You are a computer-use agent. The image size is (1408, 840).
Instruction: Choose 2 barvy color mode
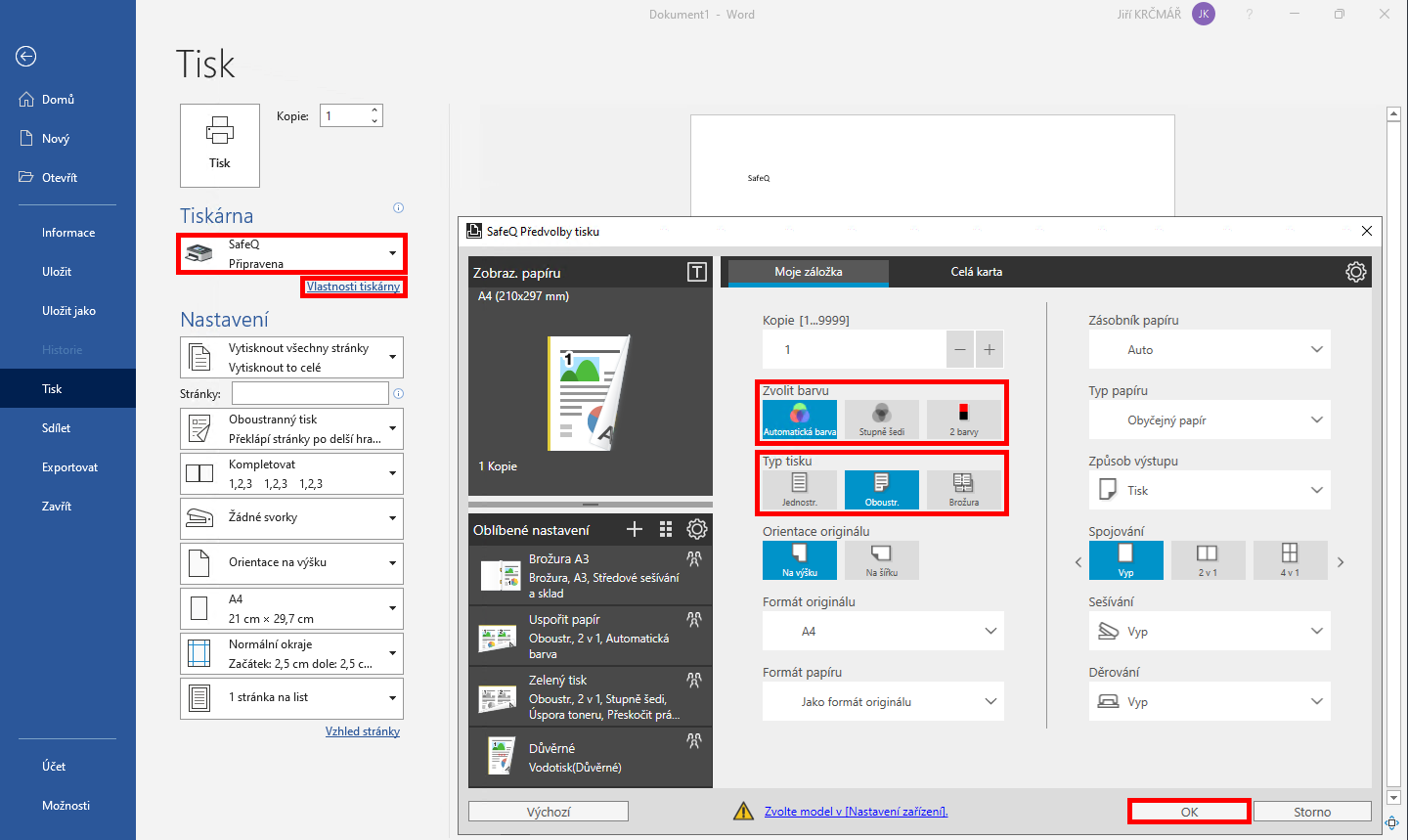point(964,420)
